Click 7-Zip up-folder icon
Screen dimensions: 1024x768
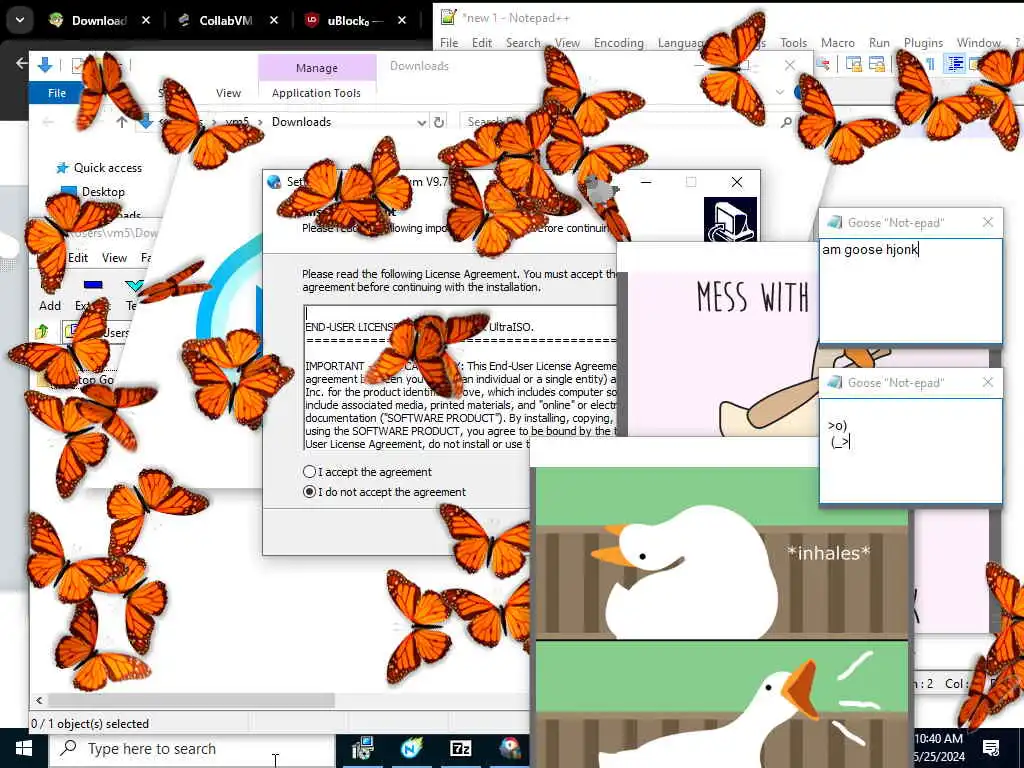click(42, 332)
